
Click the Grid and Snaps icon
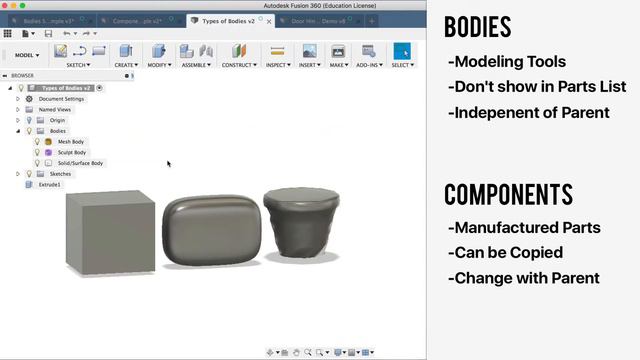tap(351, 352)
